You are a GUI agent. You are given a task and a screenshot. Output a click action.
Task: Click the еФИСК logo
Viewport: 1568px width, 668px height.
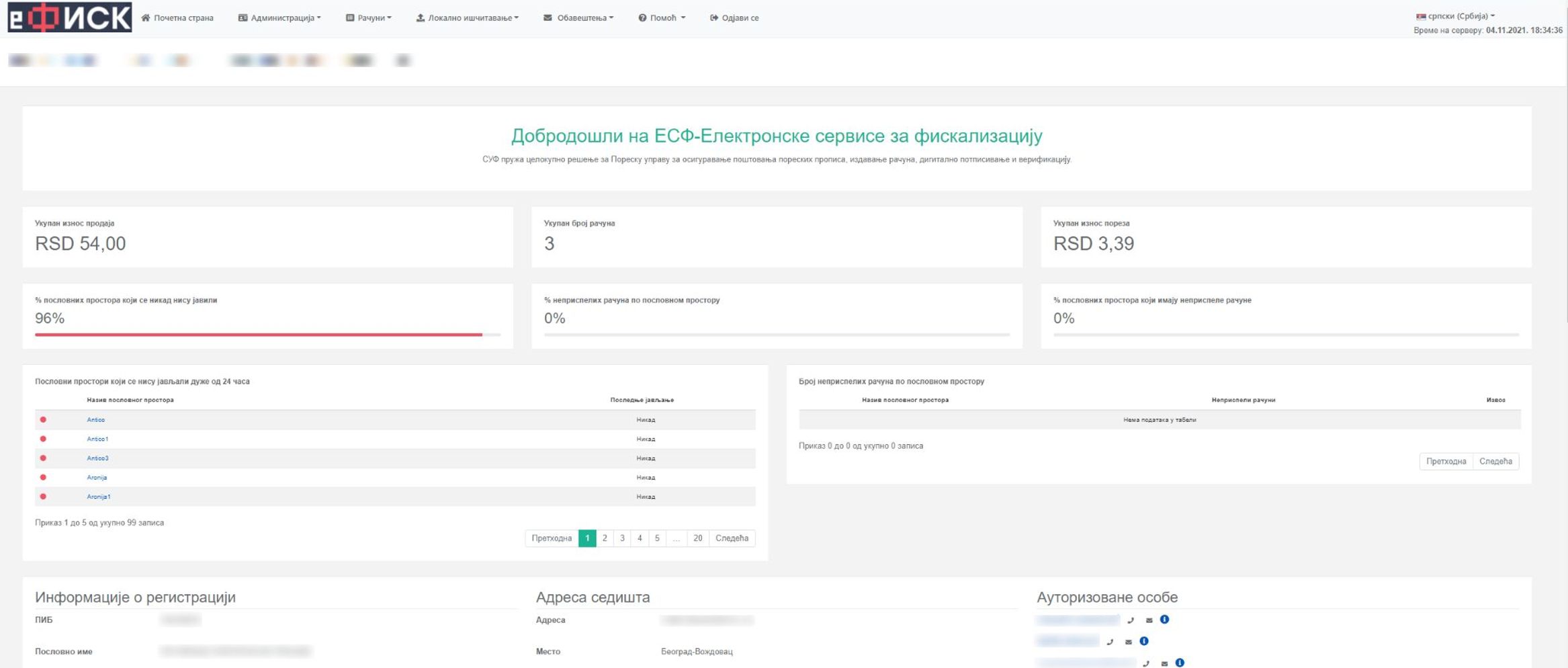coord(70,17)
